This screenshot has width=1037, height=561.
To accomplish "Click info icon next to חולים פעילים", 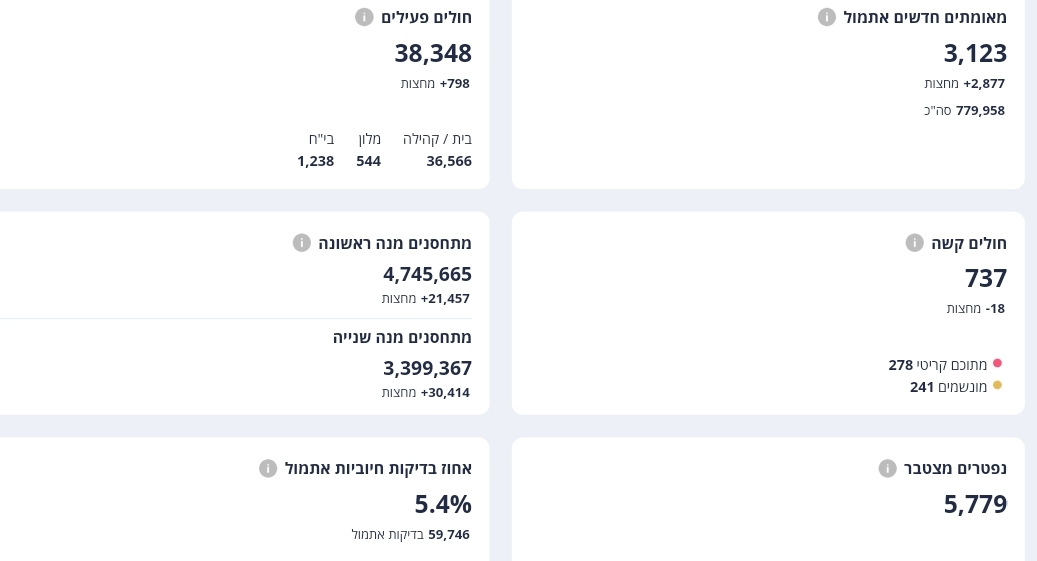I will click(x=364, y=17).
